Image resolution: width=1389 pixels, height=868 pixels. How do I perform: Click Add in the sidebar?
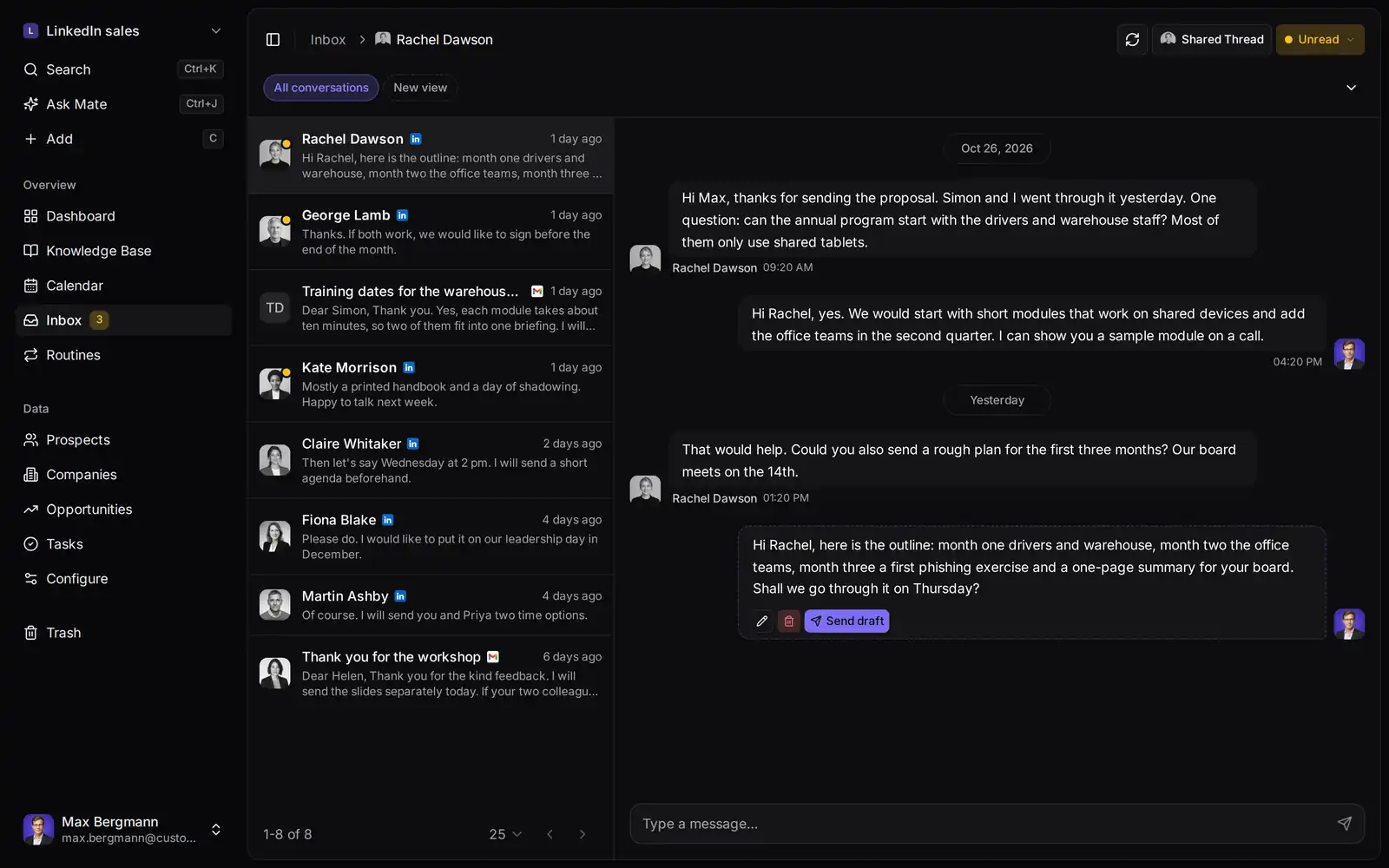123,139
